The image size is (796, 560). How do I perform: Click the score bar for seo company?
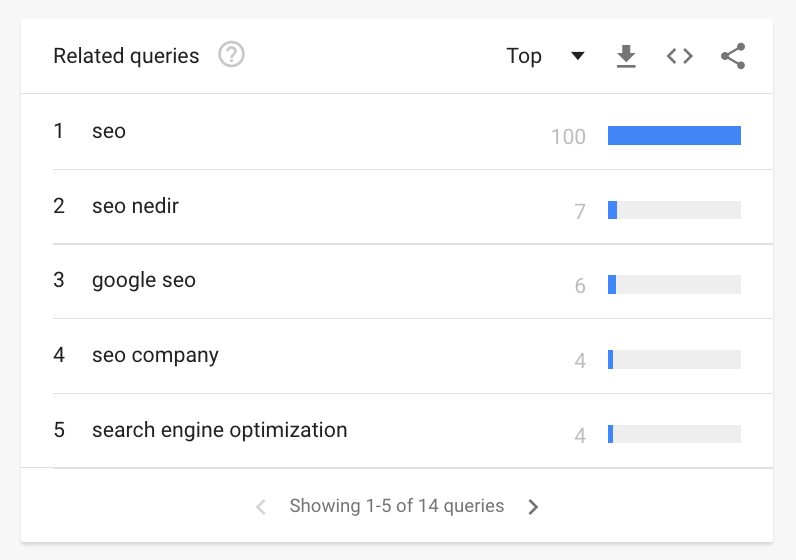pyautogui.click(x=674, y=359)
